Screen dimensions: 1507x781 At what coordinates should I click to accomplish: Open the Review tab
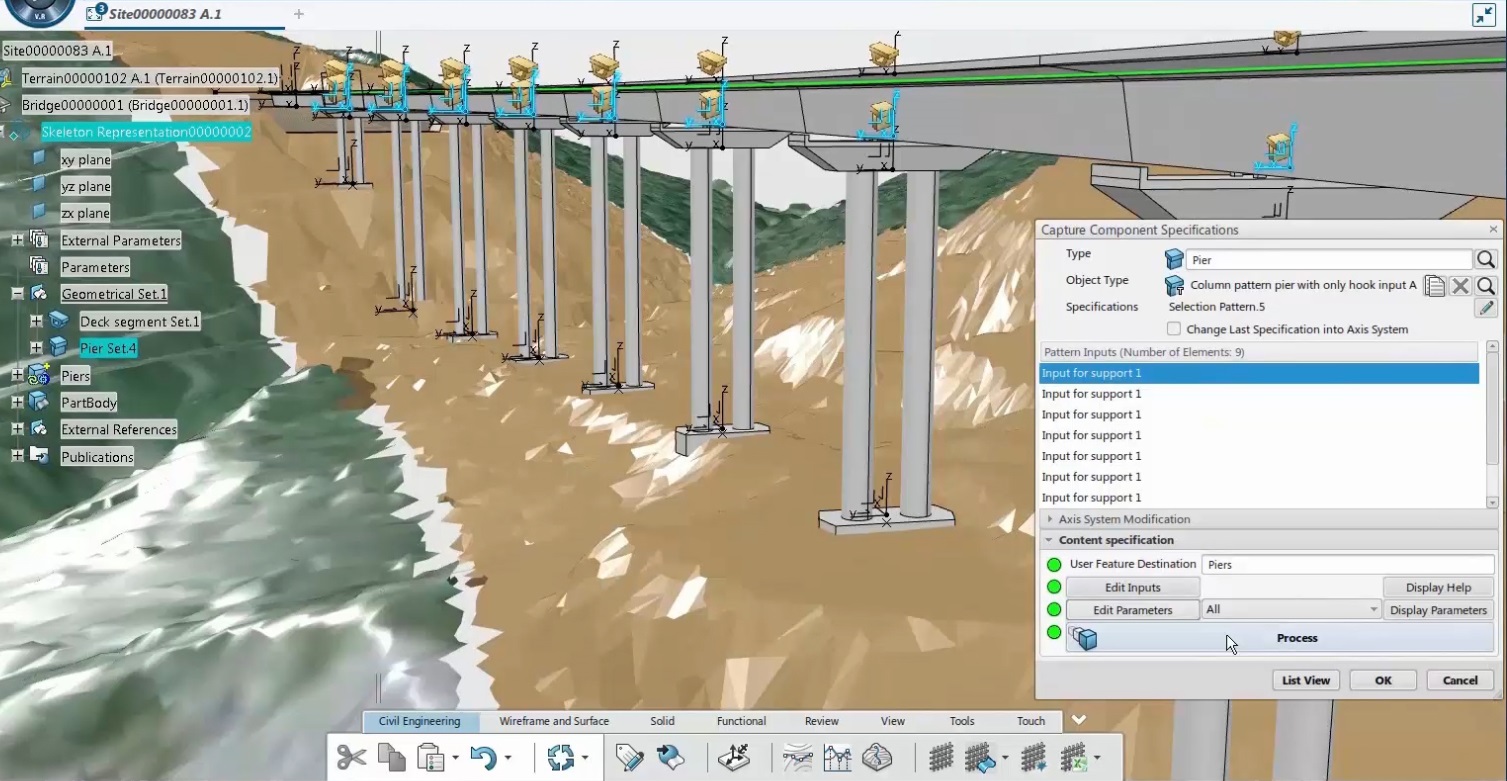click(x=822, y=721)
